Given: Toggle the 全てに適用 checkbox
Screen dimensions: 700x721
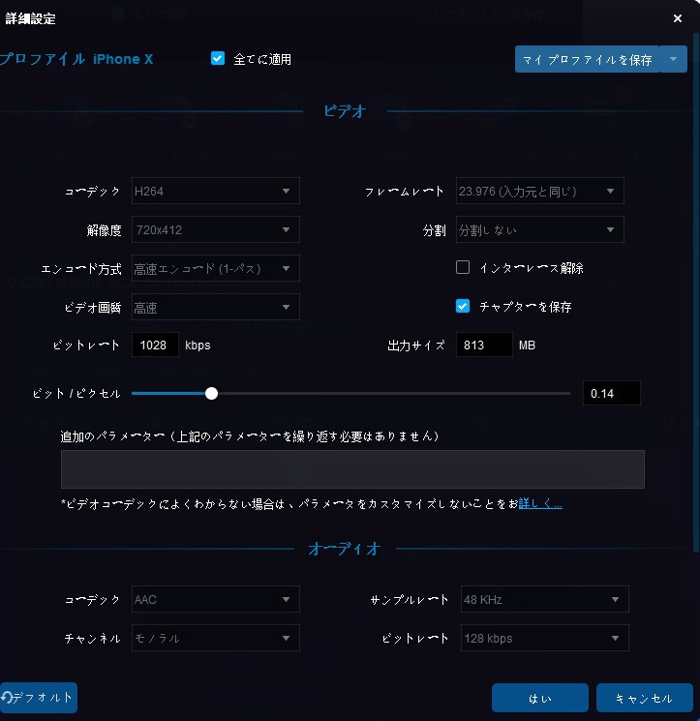Looking at the screenshot, I should coord(218,59).
